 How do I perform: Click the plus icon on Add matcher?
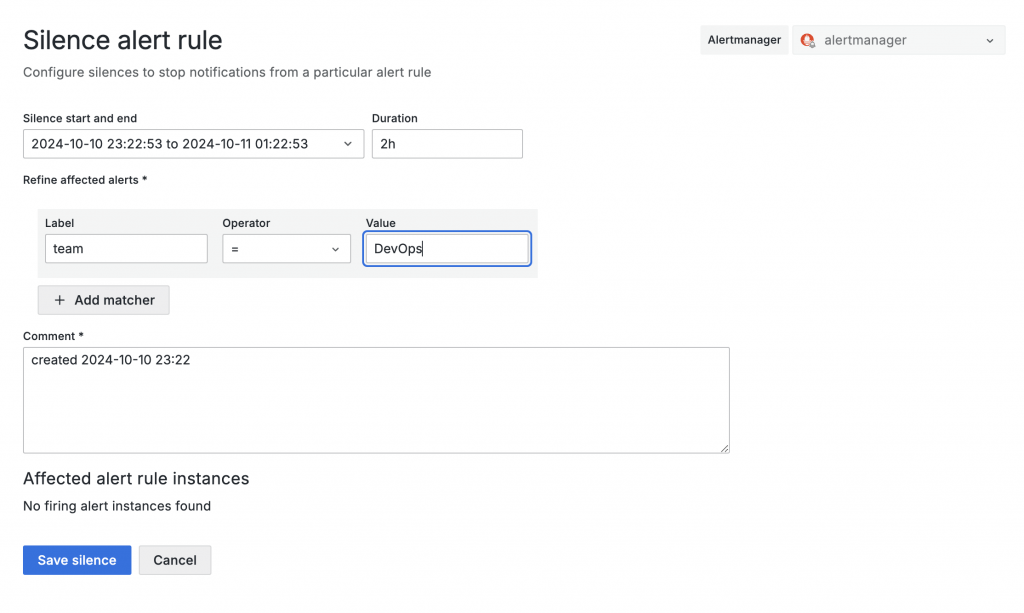coord(60,300)
